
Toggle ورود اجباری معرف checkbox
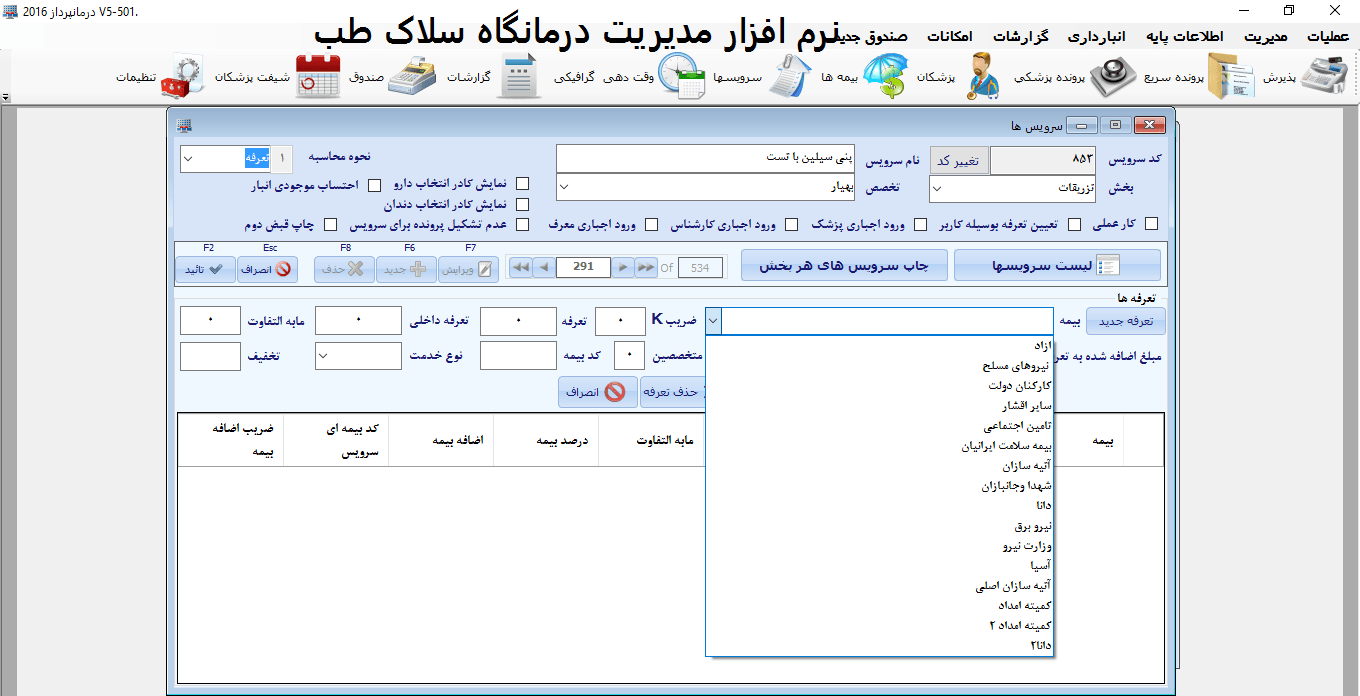tap(651, 224)
